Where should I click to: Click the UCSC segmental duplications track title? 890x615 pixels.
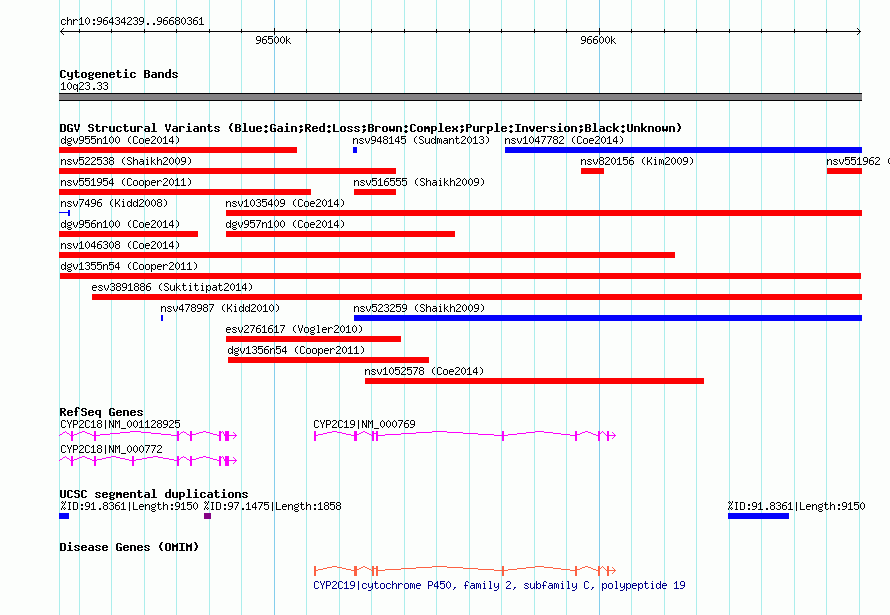coord(153,494)
